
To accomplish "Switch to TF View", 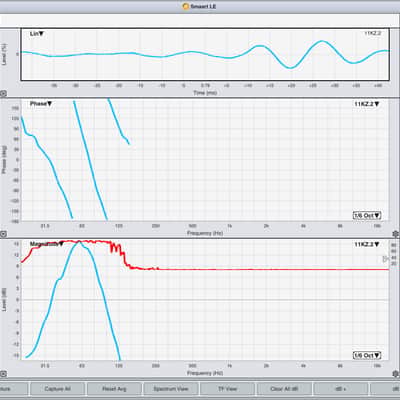I will coord(227,389).
